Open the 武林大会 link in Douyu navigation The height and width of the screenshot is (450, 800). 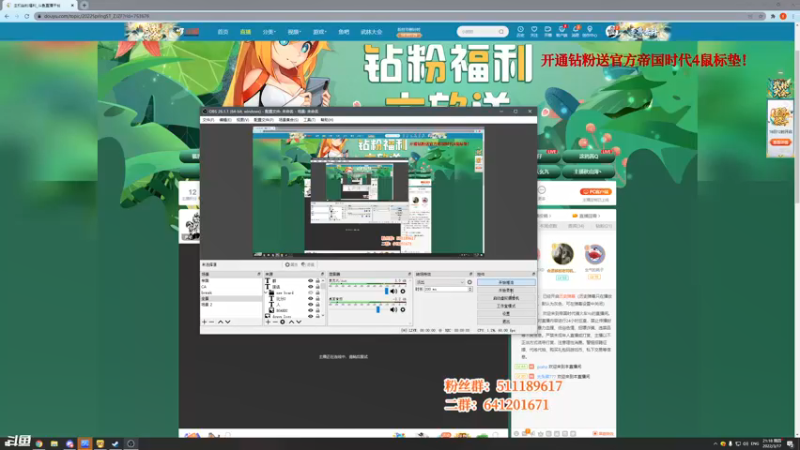[x=371, y=32]
